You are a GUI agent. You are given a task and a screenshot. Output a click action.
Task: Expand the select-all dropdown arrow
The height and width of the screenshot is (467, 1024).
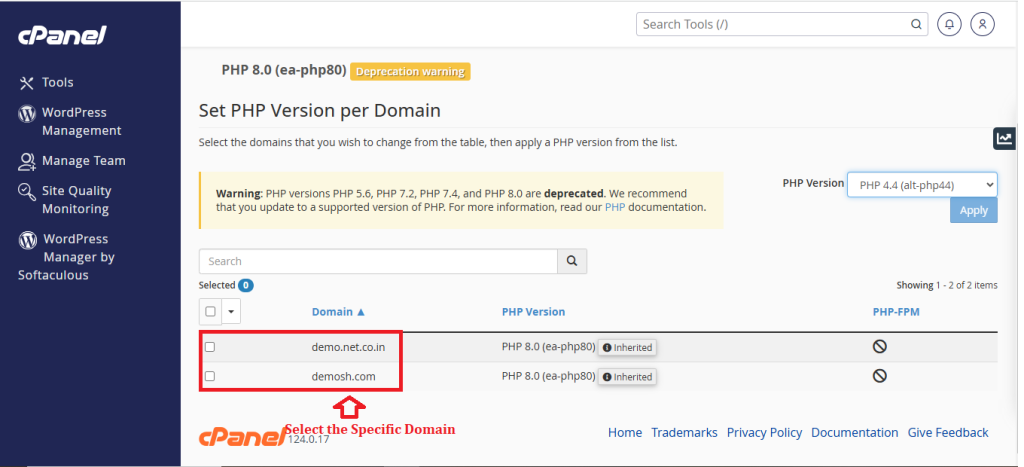coord(231,312)
